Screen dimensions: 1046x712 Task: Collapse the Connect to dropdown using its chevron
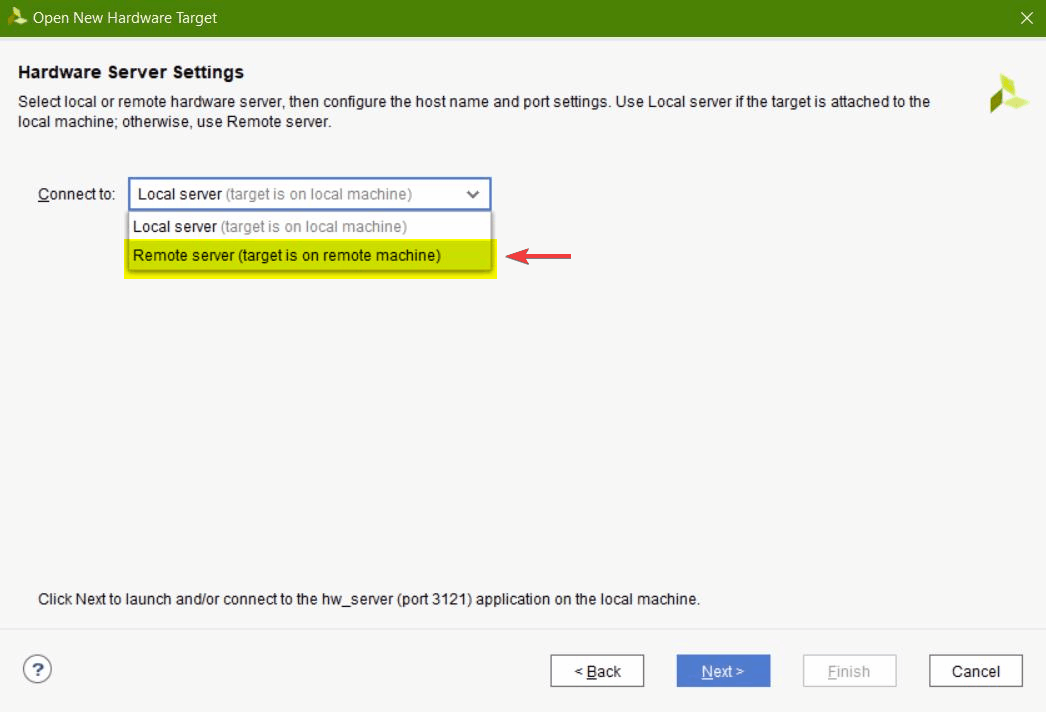point(473,195)
